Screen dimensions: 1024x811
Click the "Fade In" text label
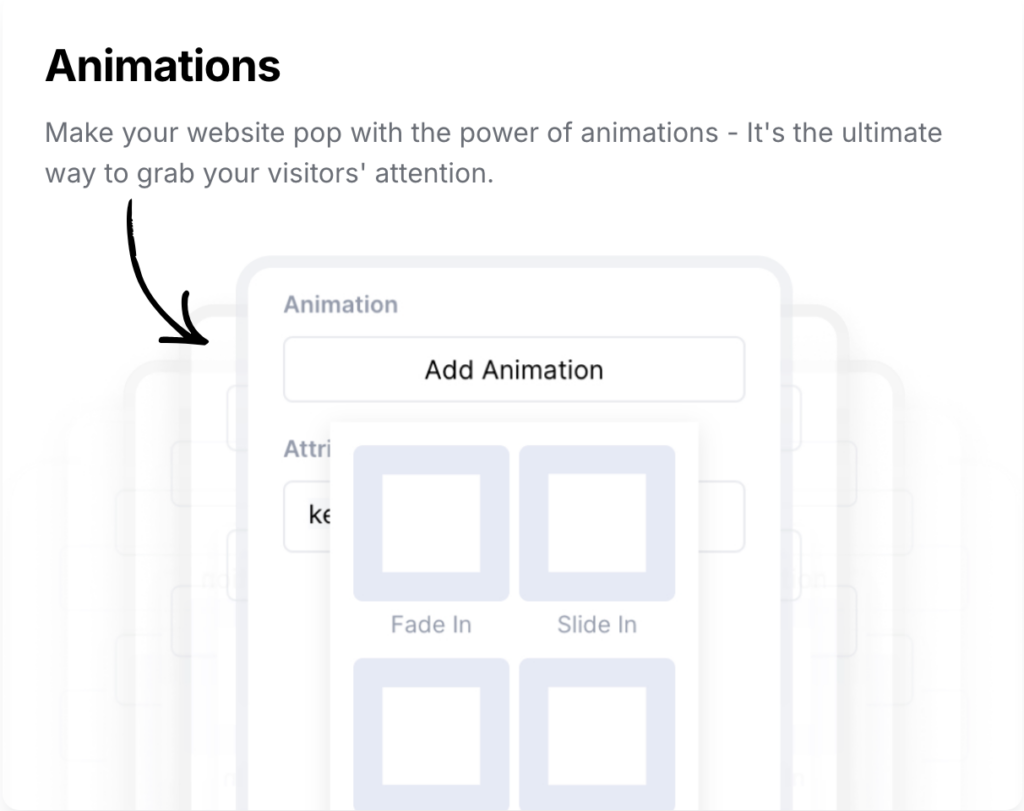click(x=431, y=625)
